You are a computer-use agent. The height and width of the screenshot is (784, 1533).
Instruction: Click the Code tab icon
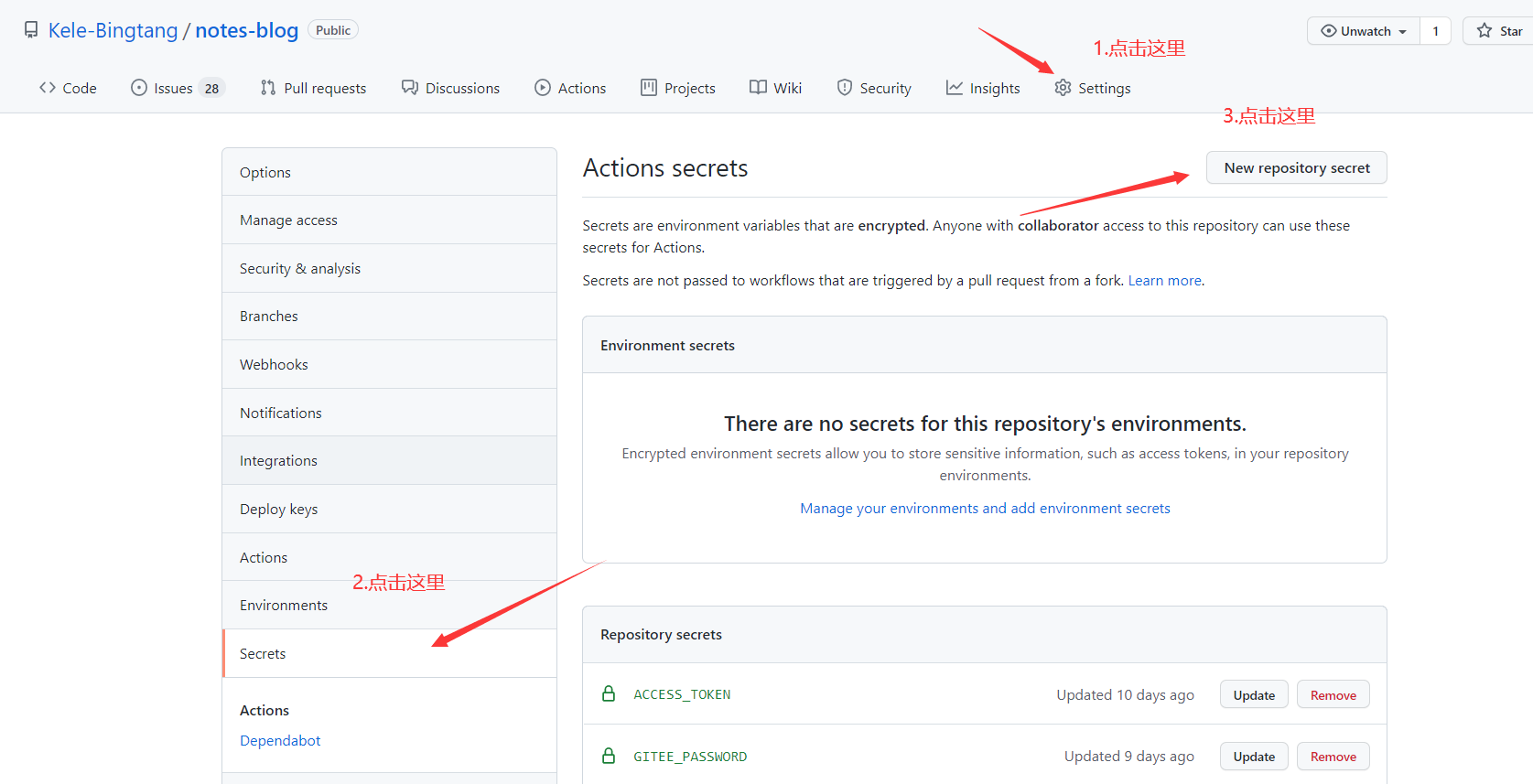48,88
